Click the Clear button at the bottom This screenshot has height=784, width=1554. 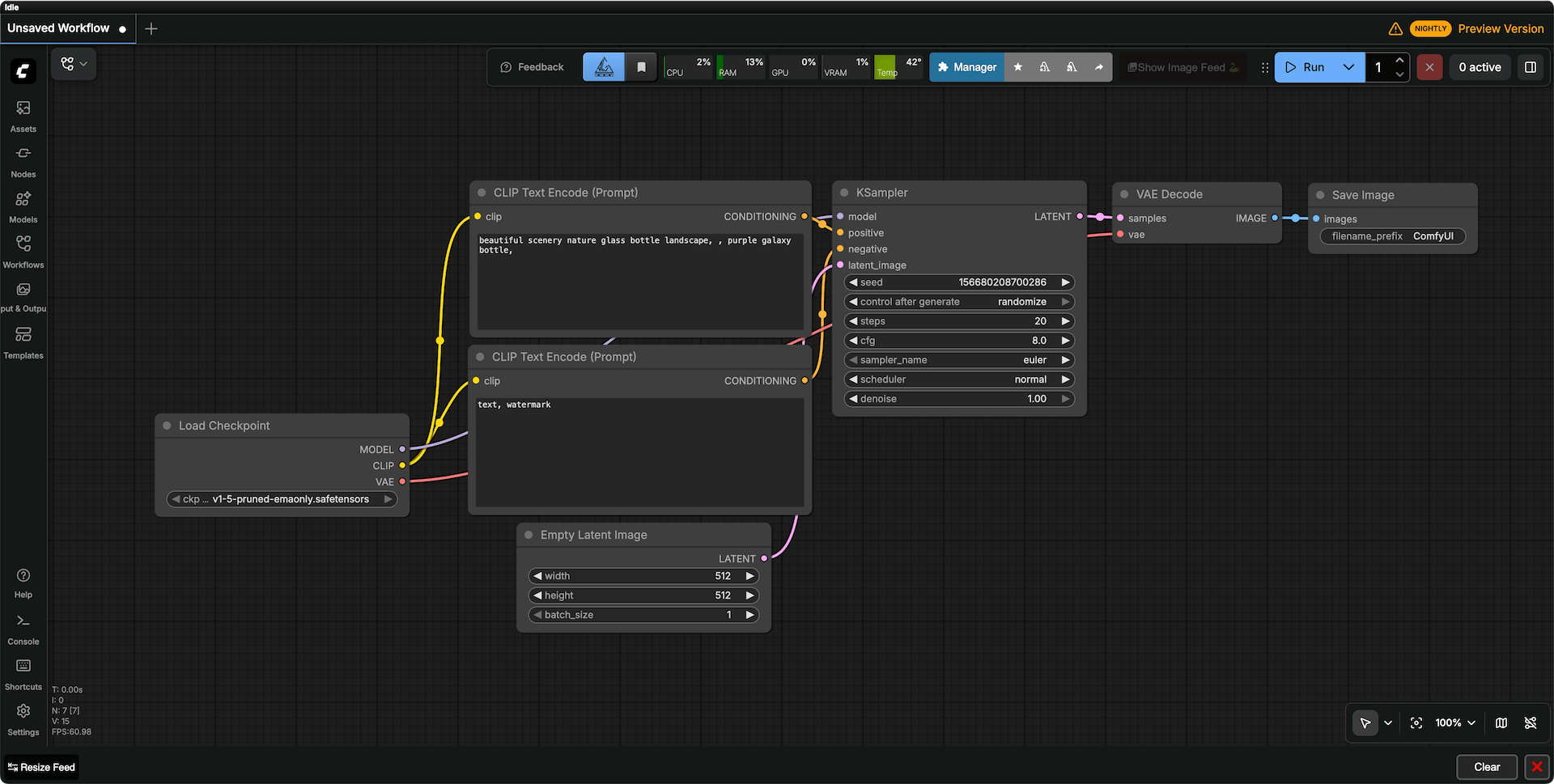(x=1487, y=767)
